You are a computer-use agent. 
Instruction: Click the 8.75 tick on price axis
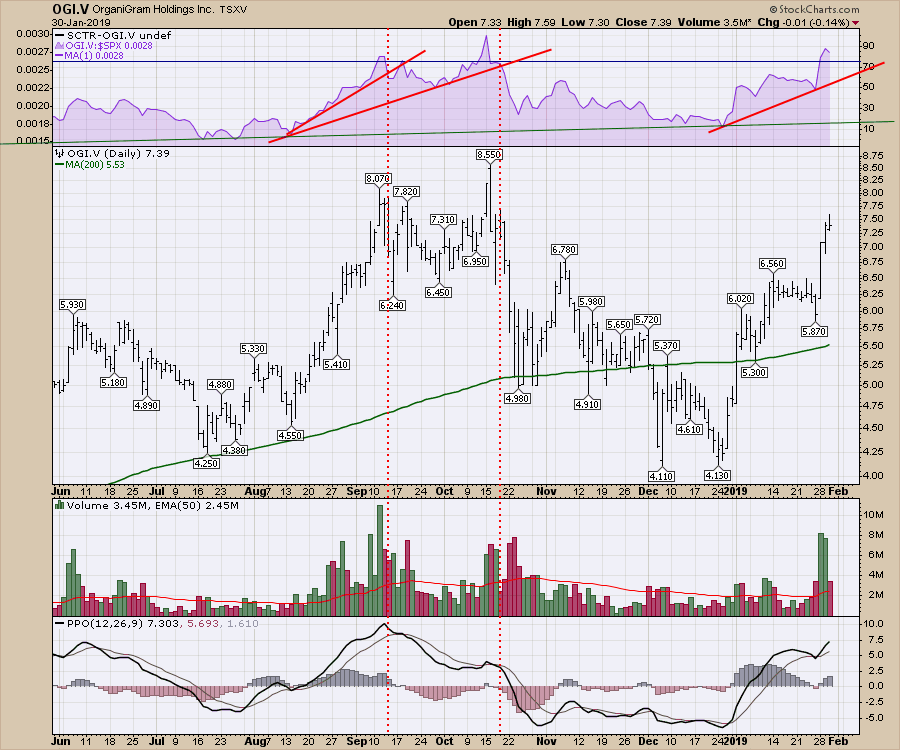[x=872, y=156]
